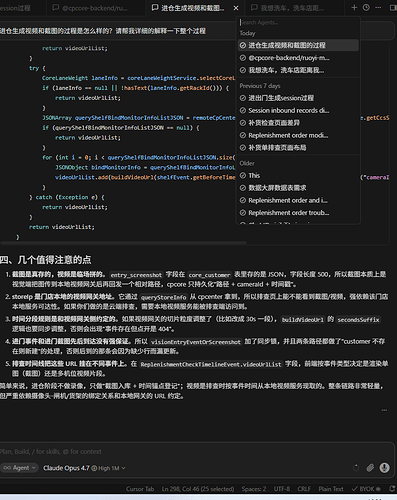Click inline code entry_screenshot
The height and width of the screenshot is (500, 397).
(136, 275)
